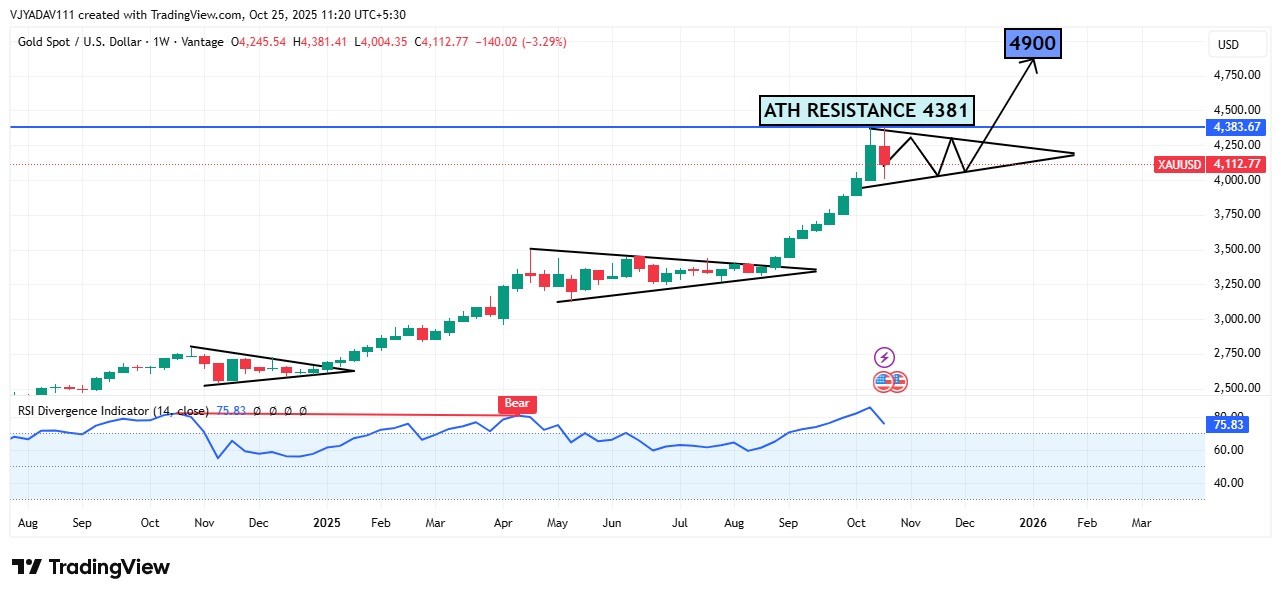1281x597 pixels.
Task: Click the 2025 label on the time axis
Action: (x=328, y=522)
